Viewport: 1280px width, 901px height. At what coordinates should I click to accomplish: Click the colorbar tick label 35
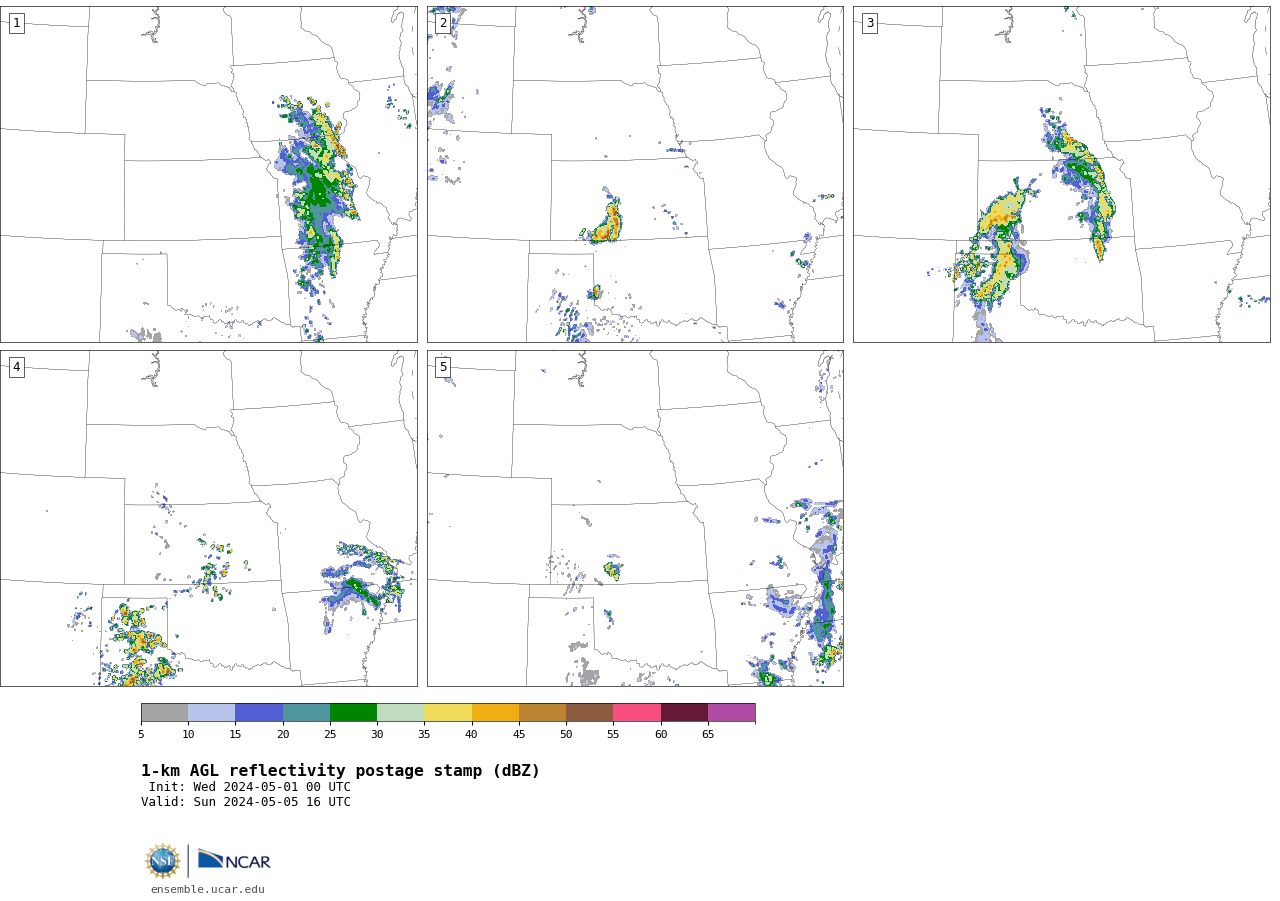[x=424, y=735]
